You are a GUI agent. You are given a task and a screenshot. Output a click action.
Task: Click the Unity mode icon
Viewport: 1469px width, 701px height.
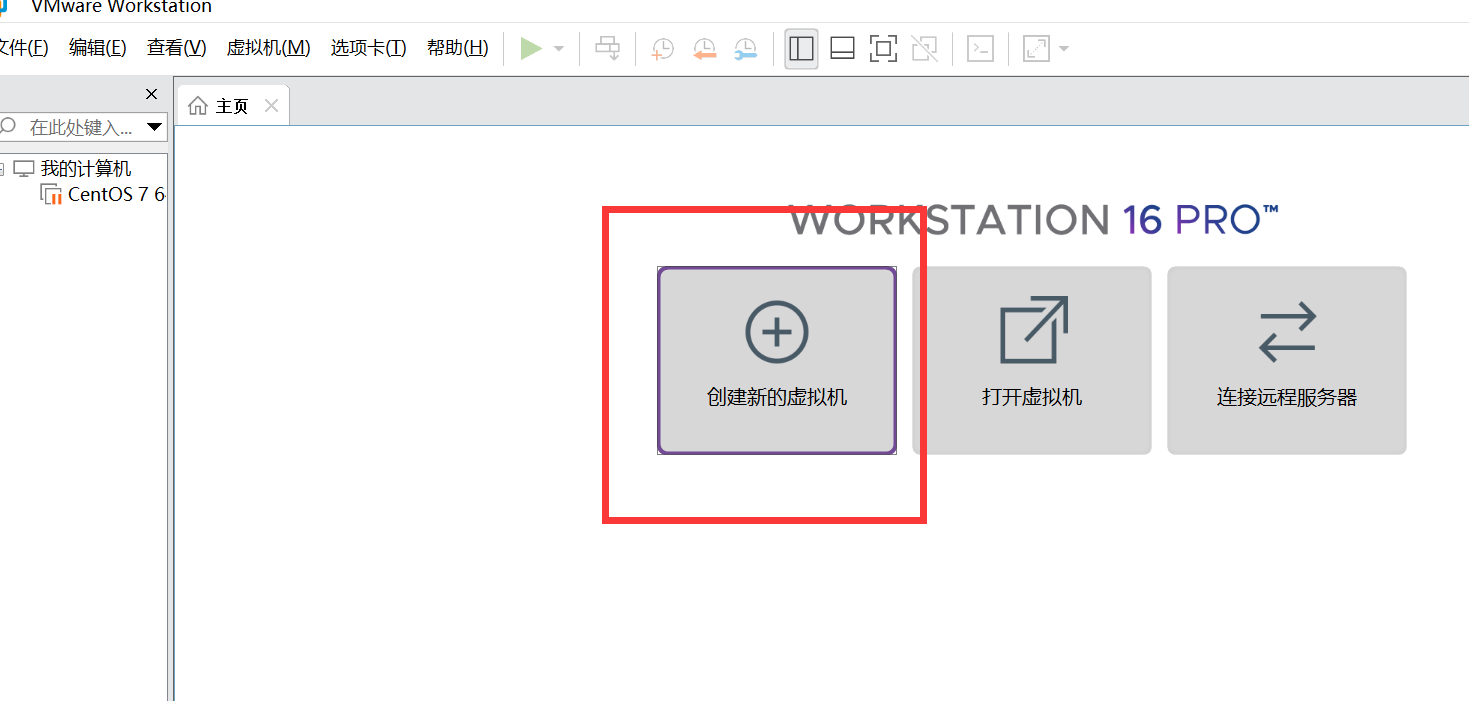(x=925, y=48)
